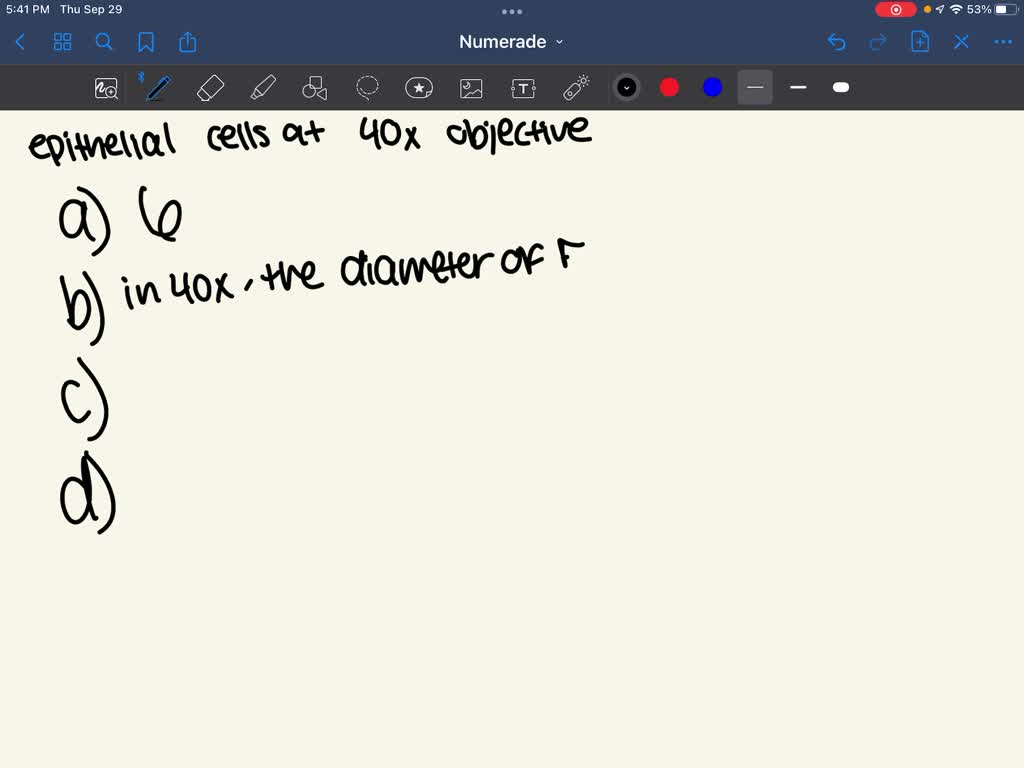Open the Elements sticker tool
1024x768 pixels.
pos(419,88)
